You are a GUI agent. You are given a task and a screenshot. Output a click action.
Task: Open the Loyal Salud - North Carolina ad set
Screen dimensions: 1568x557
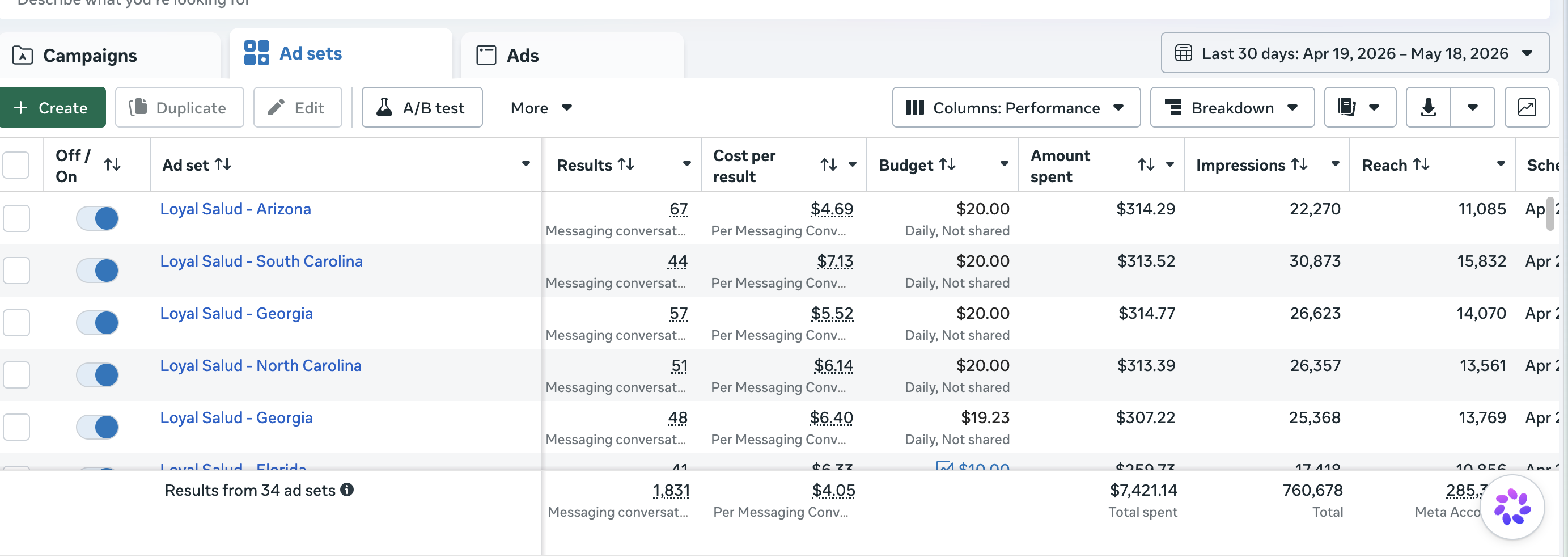tap(261, 365)
